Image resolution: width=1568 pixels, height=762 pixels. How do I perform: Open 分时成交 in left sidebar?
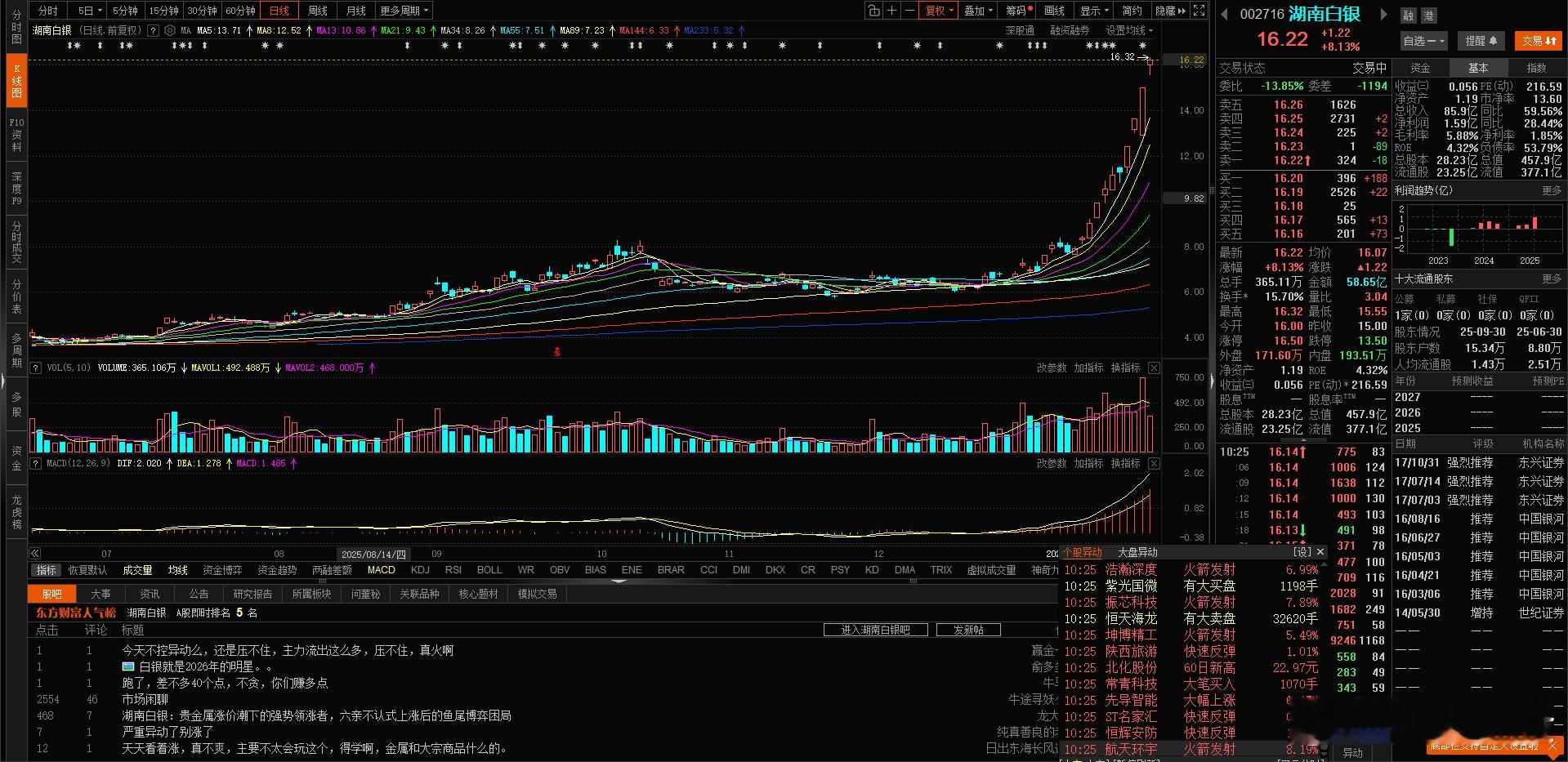(16, 243)
